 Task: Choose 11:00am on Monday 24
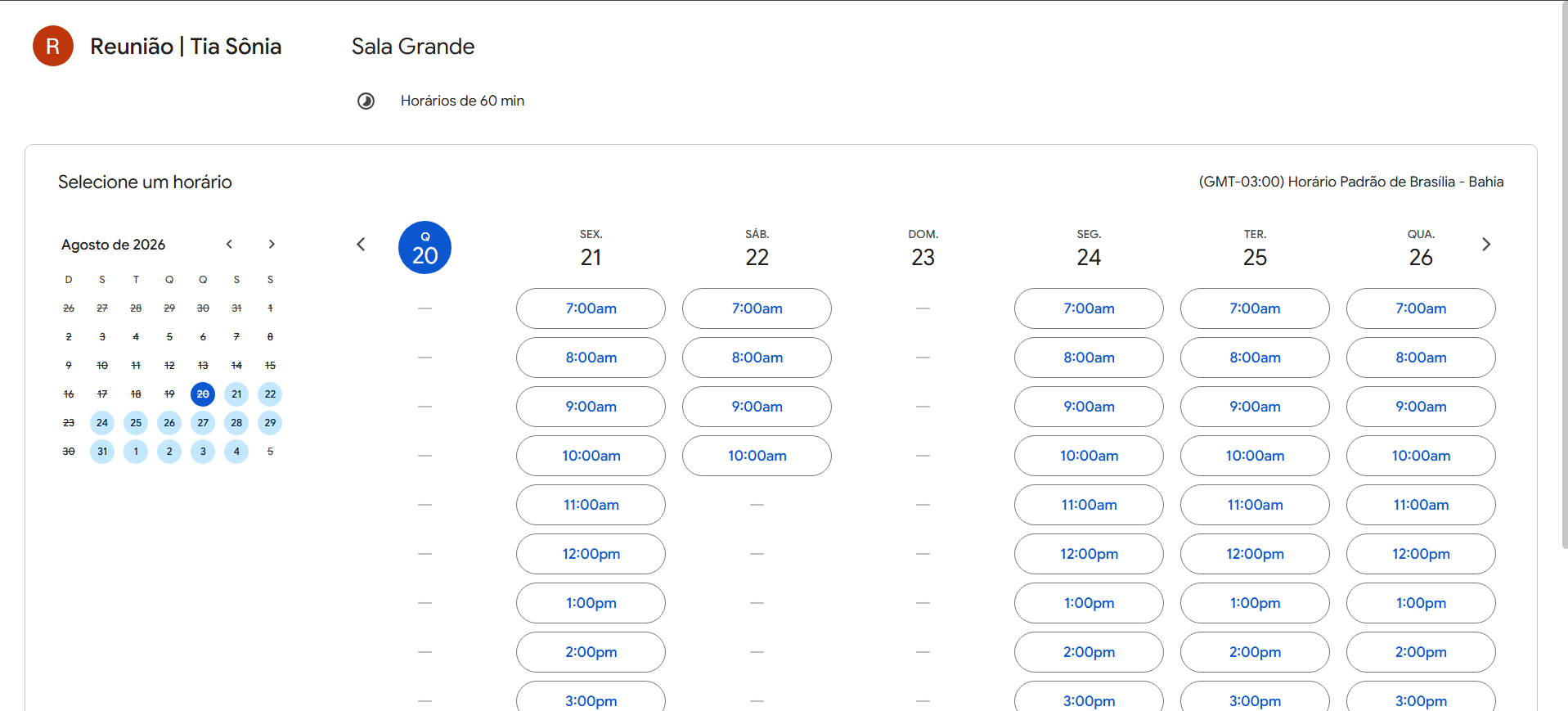click(x=1089, y=505)
